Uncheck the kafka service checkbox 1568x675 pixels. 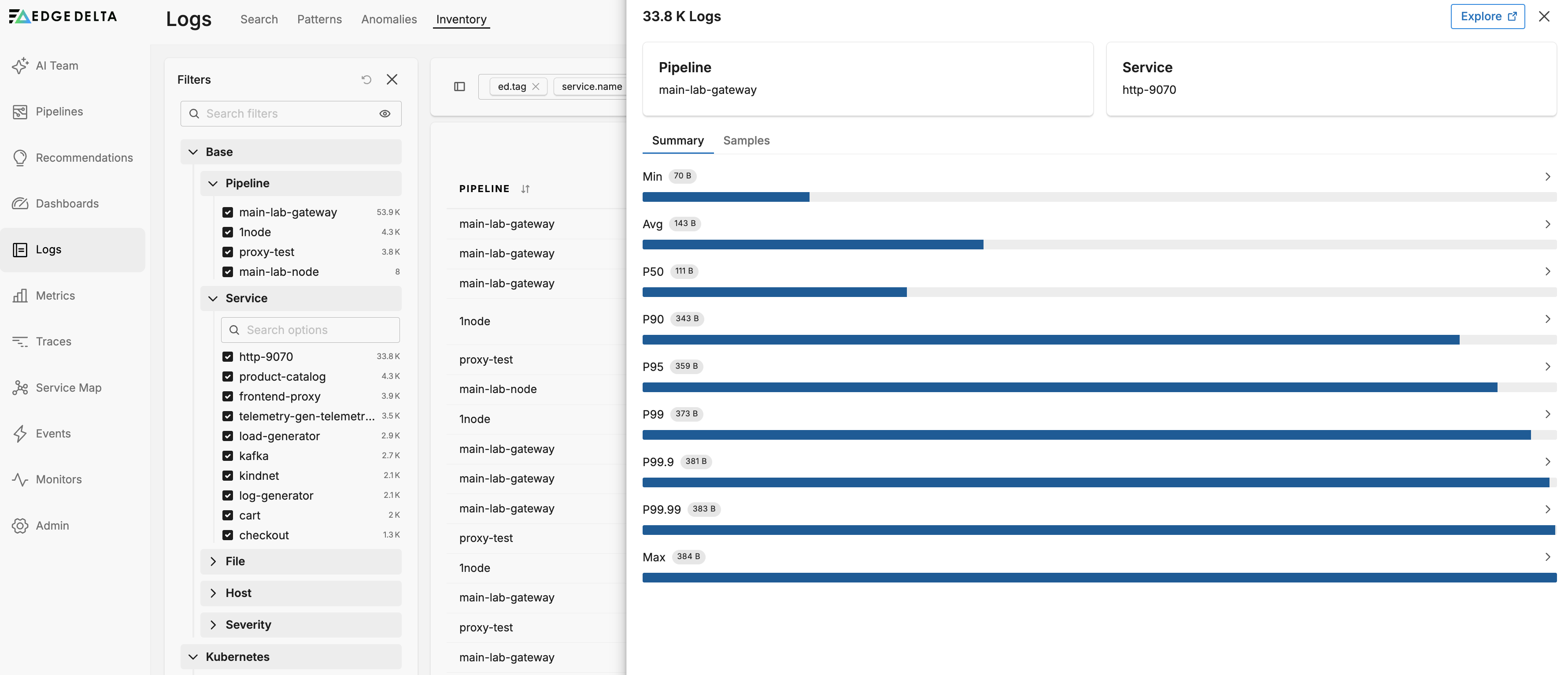click(228, 456)
